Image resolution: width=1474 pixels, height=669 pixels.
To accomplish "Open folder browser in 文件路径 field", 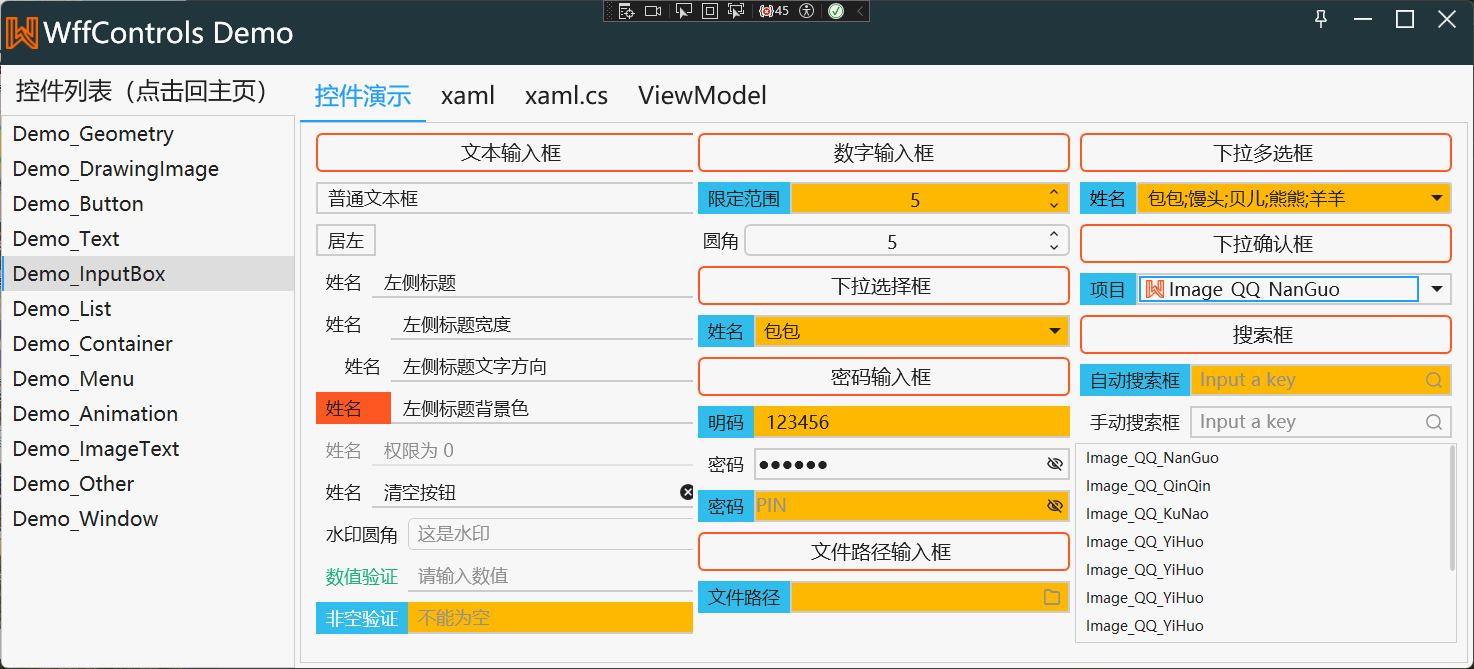I will coord(1052,597).
